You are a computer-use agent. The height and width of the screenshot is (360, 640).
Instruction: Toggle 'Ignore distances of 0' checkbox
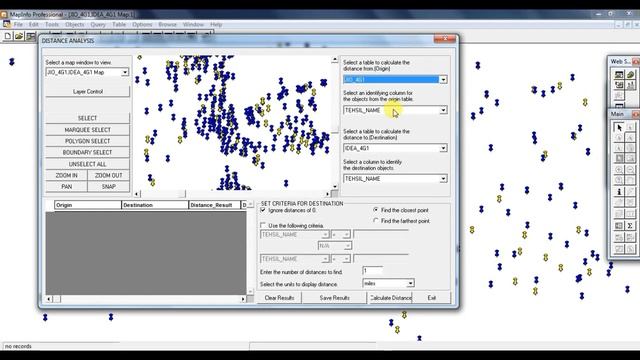(x=263, y=210)
